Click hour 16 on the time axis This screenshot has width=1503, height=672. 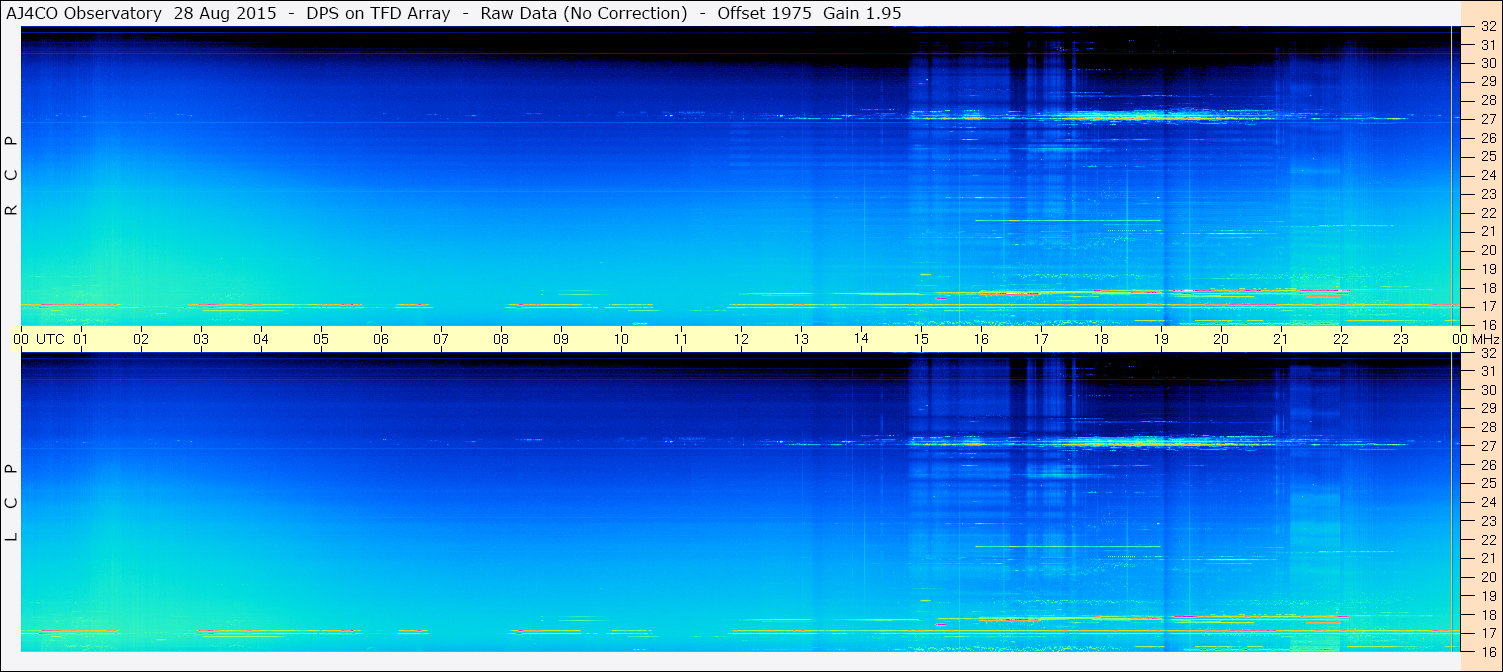(981, 339)
